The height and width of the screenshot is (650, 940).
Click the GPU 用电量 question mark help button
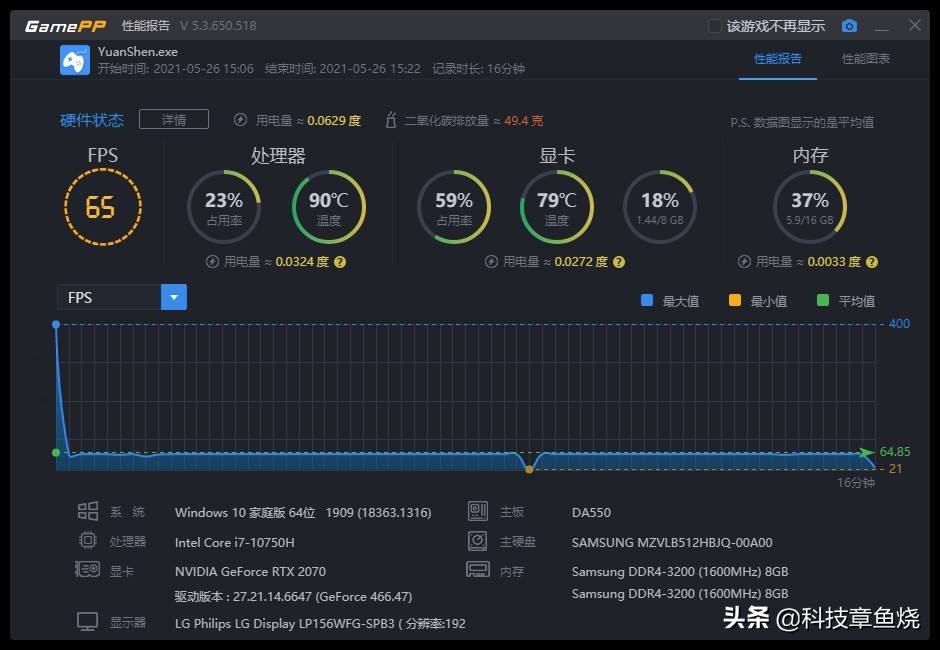coord(619,261)
